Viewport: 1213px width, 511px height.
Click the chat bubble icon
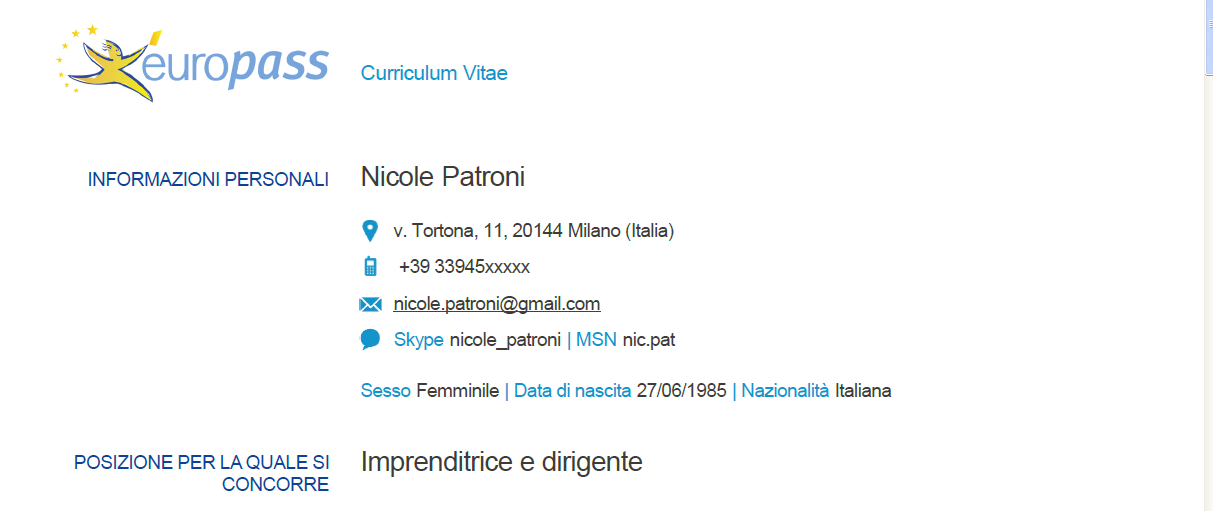(370, 340)
